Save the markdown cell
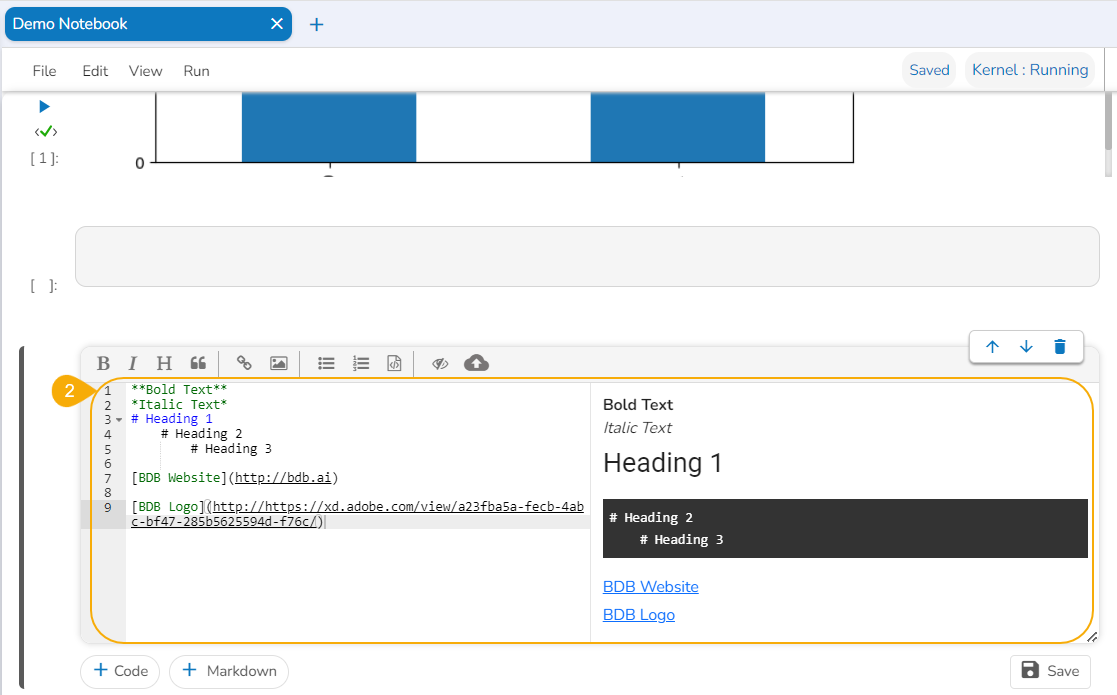 1050,671
